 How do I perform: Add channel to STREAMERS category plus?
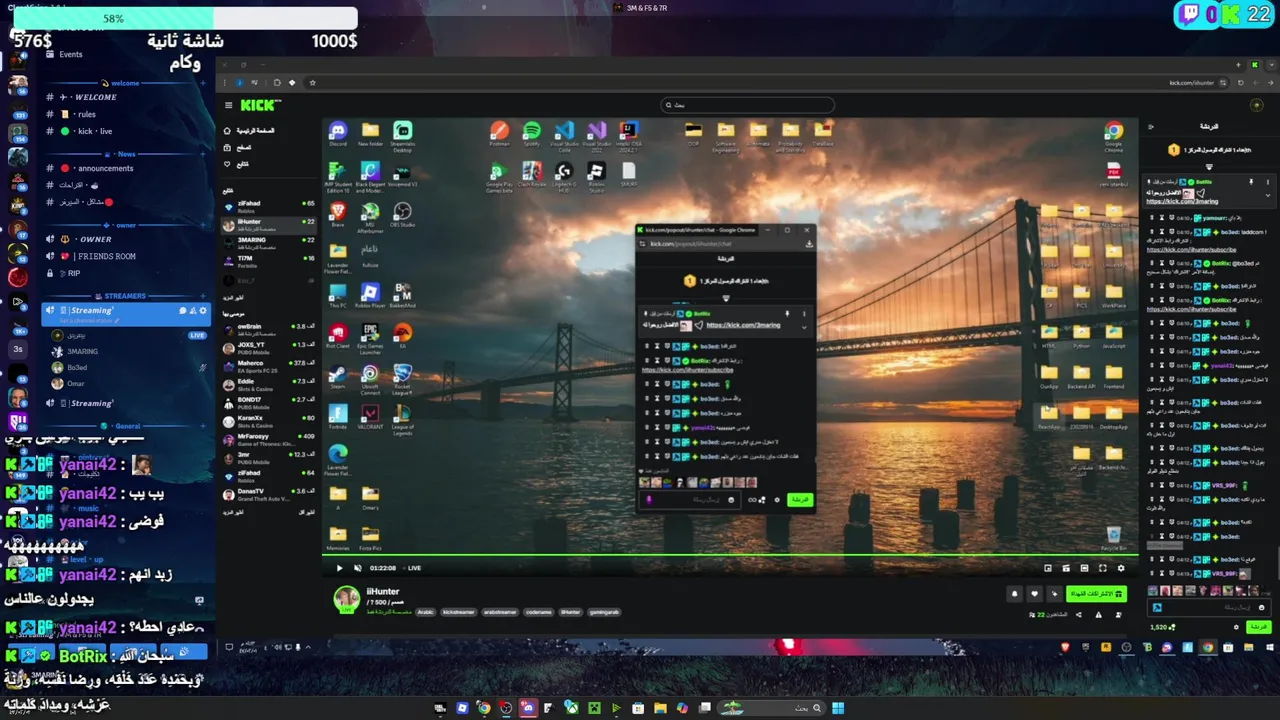coord(204,296)
